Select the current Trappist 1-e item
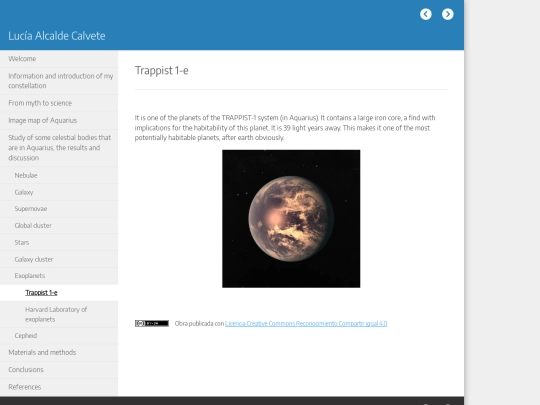Viewport: 540px width, 405px height. [x=59, y=293]
